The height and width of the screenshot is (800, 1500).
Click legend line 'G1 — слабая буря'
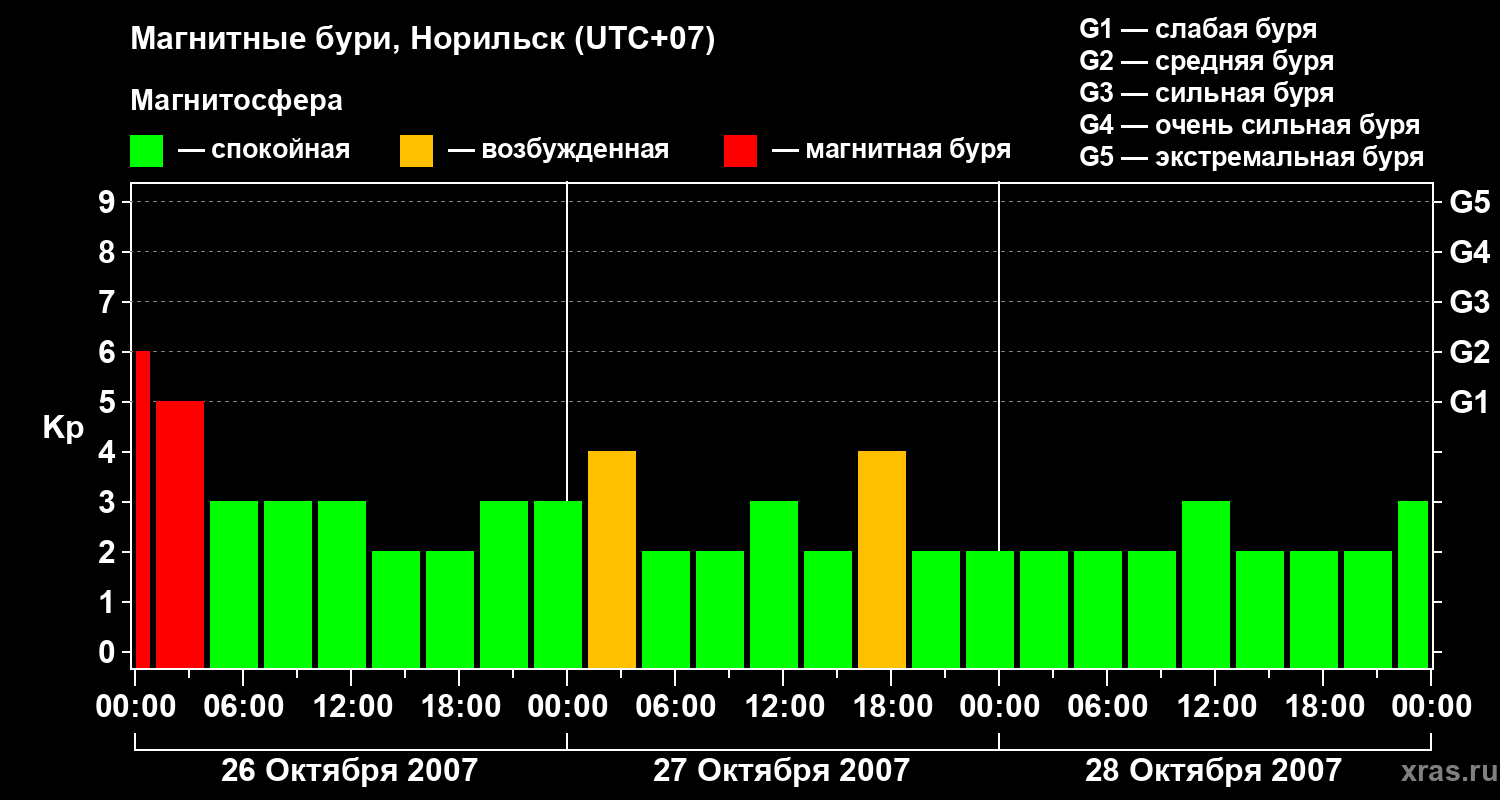click(1198, 29)
